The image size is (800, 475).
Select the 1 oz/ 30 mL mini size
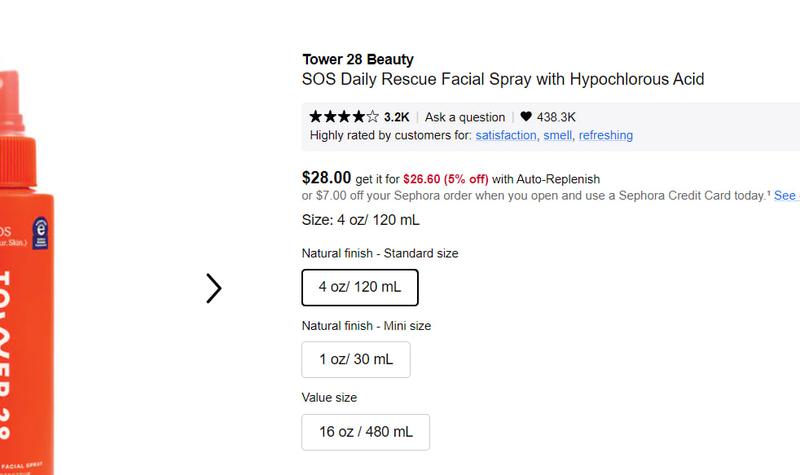click(x=356, y=359)
